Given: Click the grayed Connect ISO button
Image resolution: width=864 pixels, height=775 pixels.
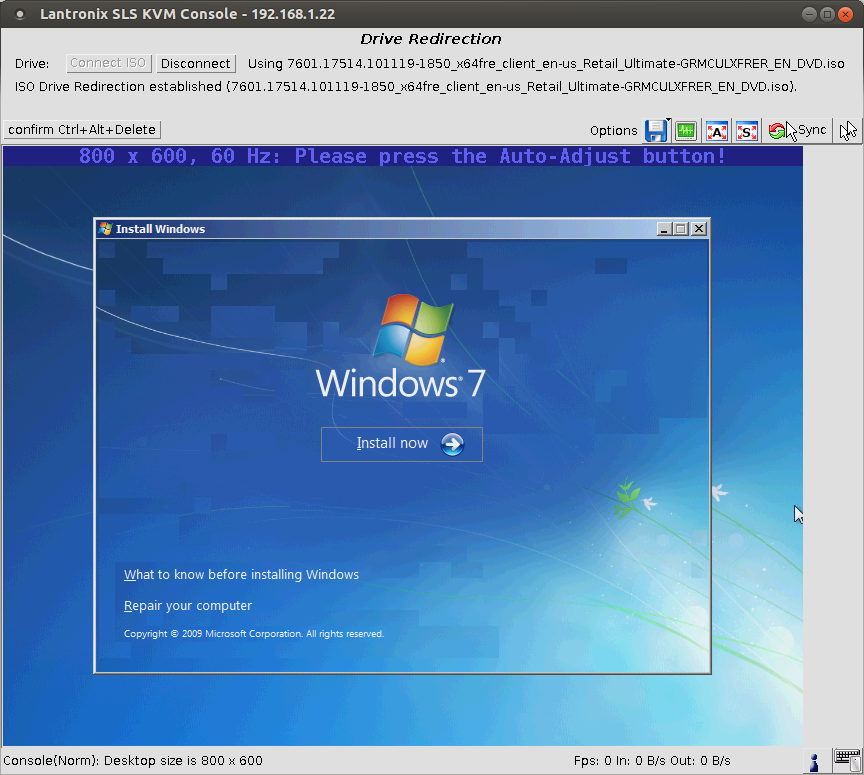Looking at the screenshot, I should (x=108, y=63).
